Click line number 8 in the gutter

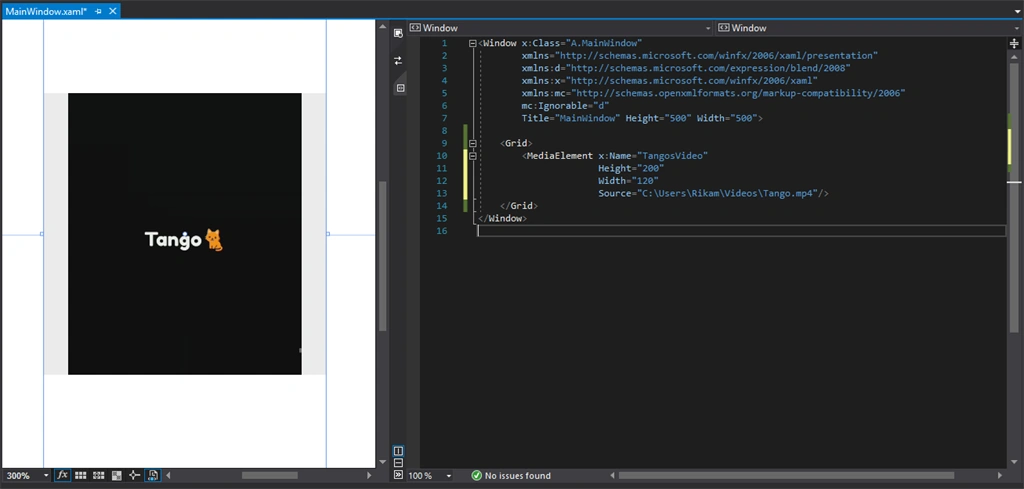(x=444, y=131)
